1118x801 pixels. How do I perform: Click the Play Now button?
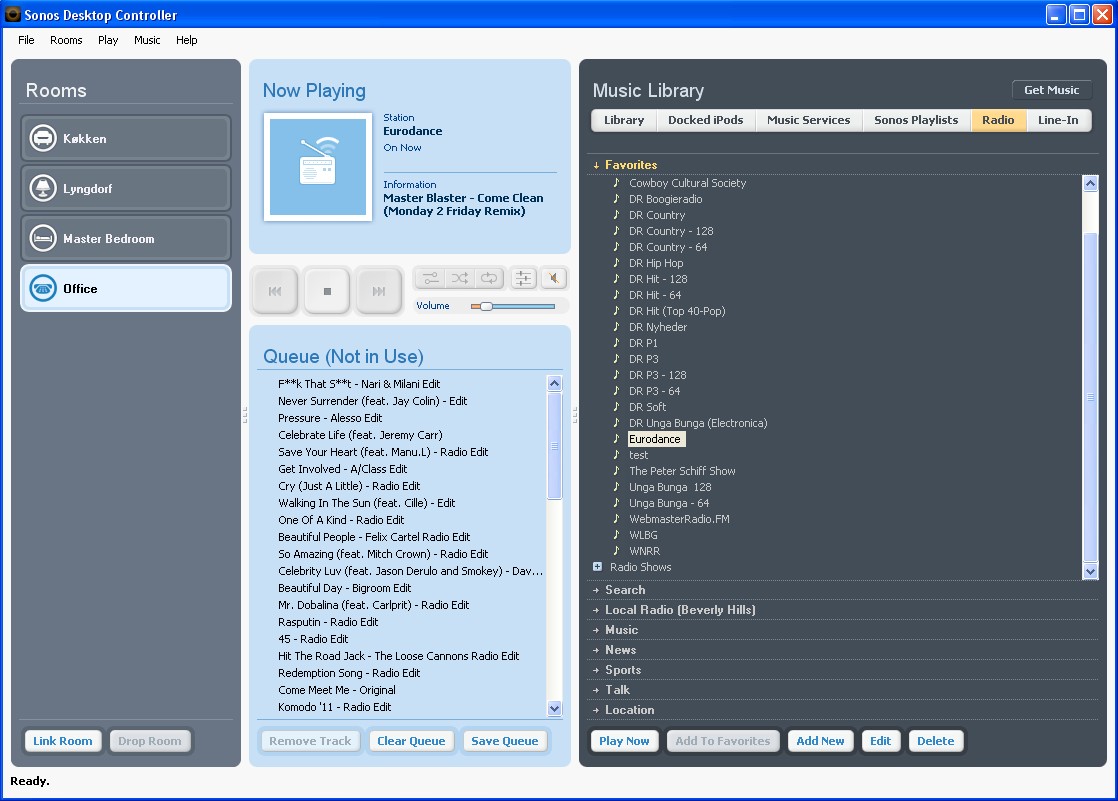[624, 740]
